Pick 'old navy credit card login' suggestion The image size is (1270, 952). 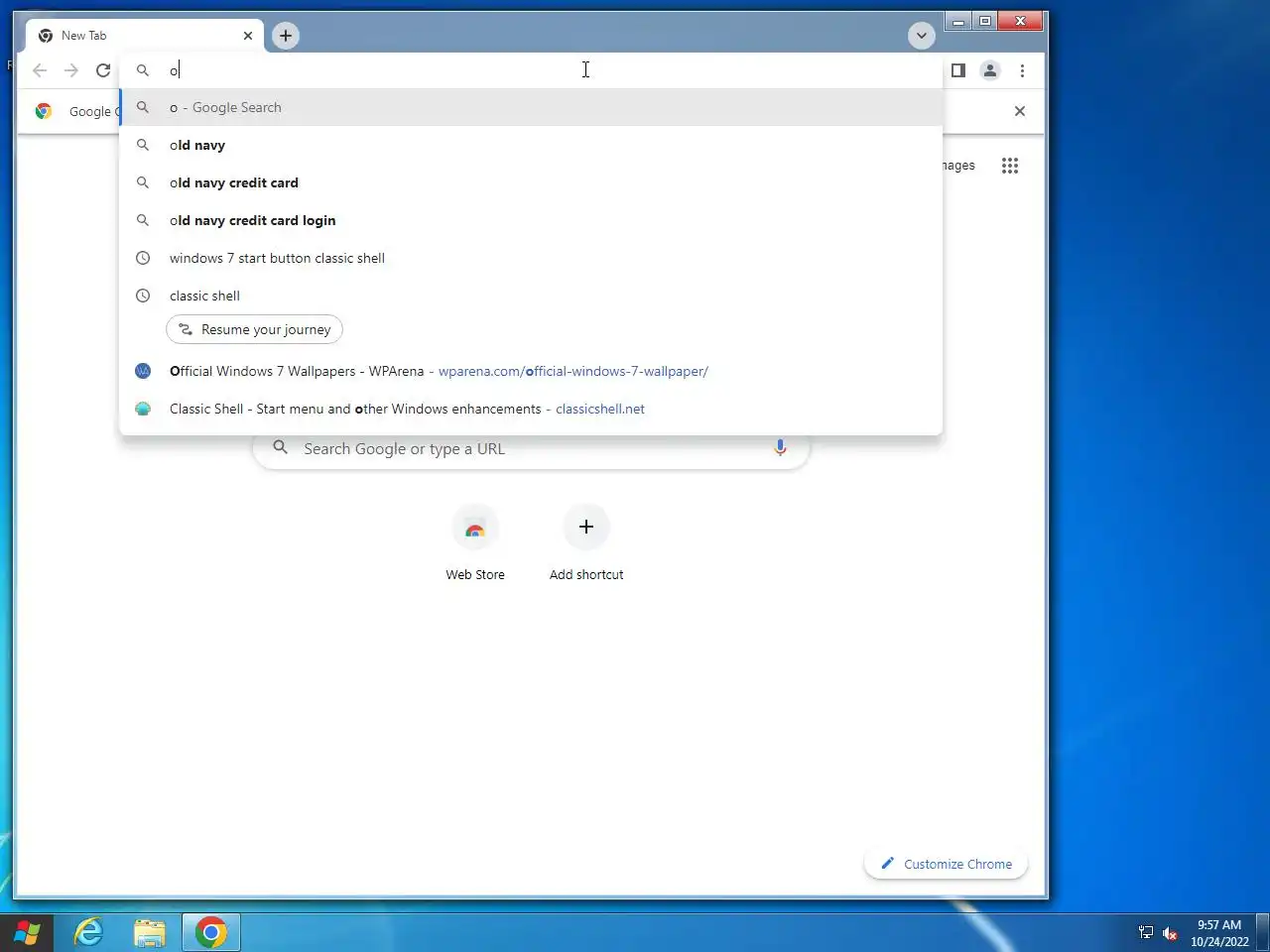[531, 220]
